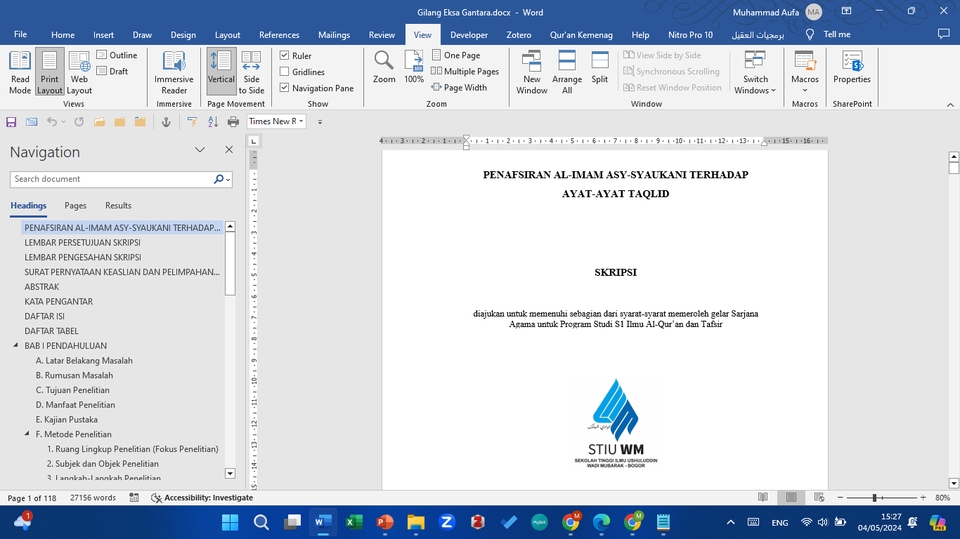Image resolution: width=960 pixels, height=539 pixels.
Task: Switch to Web Layout view
Action: point(79,72)
